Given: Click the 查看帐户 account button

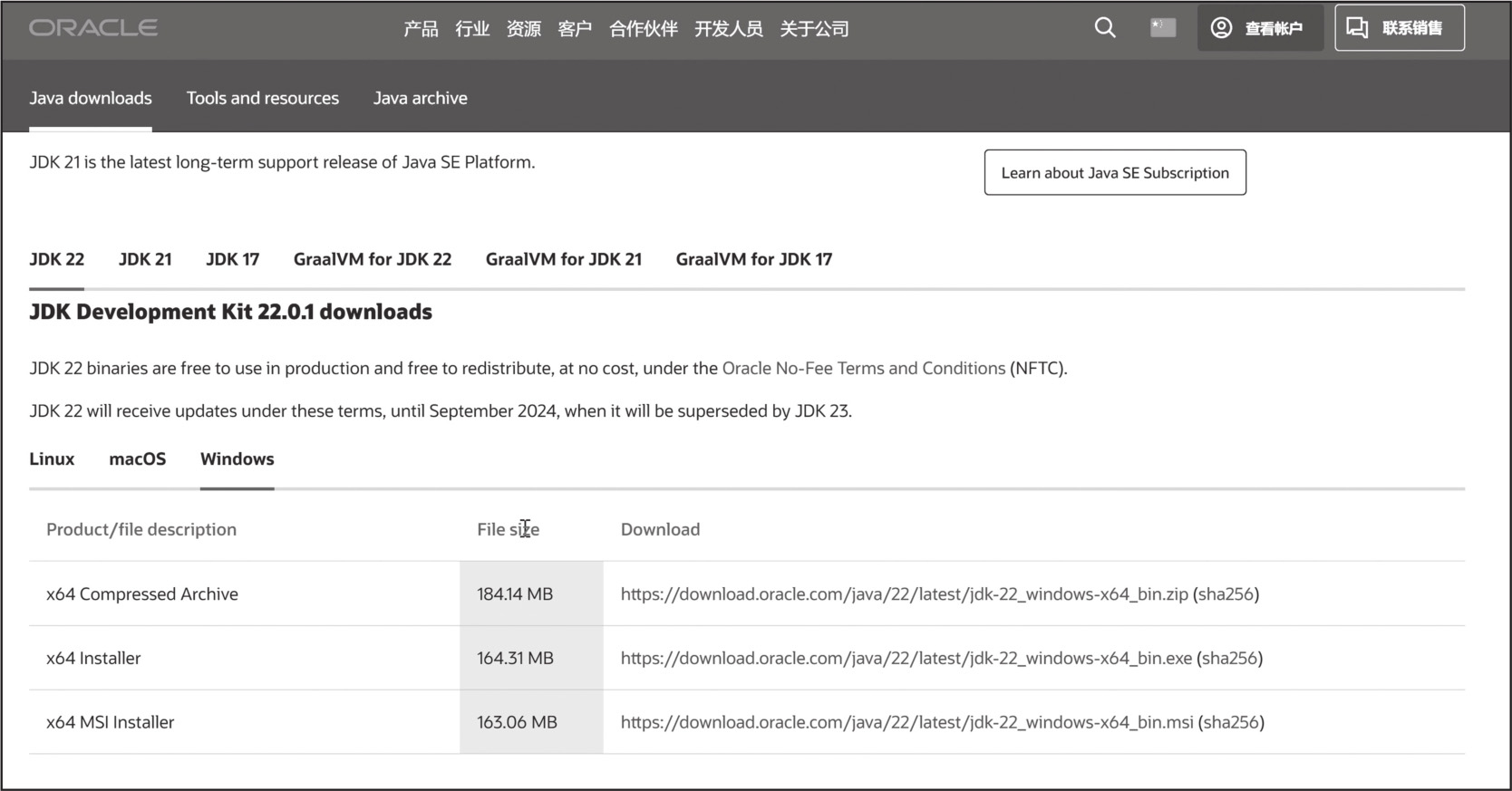Looking at the screenshot, I should 1260,28.
